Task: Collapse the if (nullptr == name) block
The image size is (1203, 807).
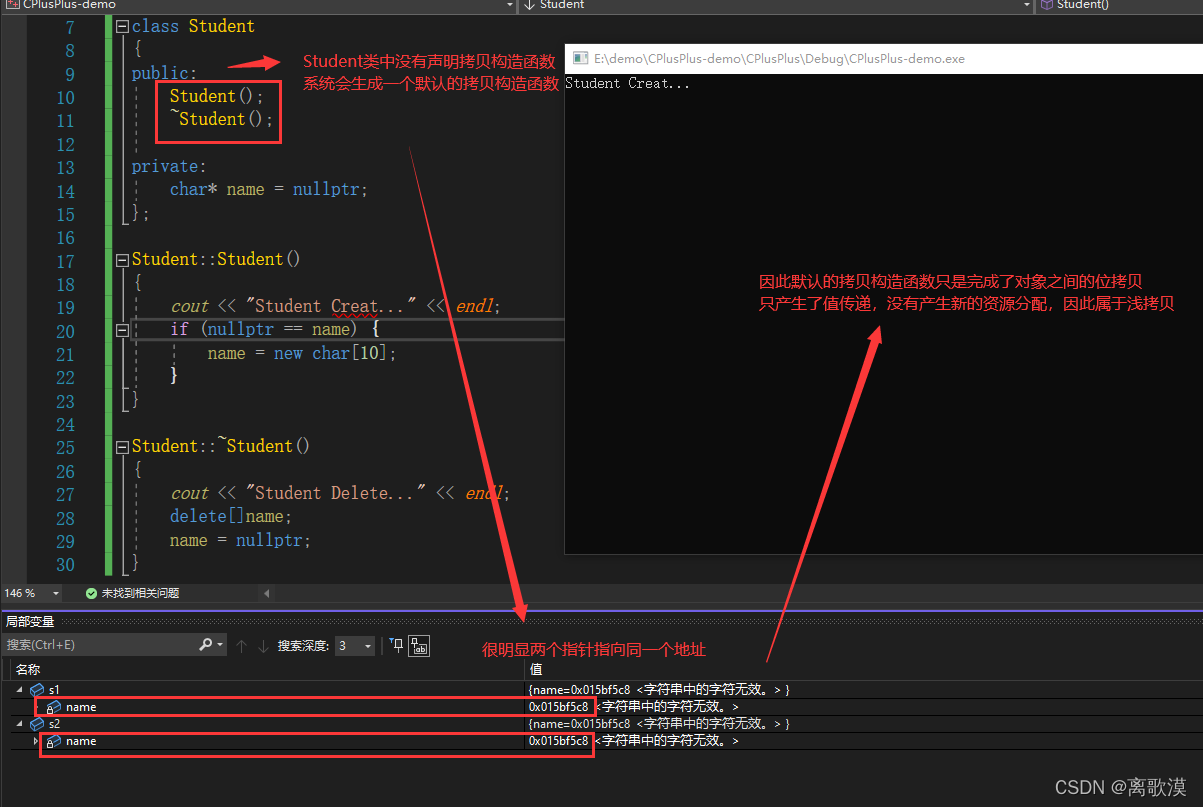Action: (122, 330)
